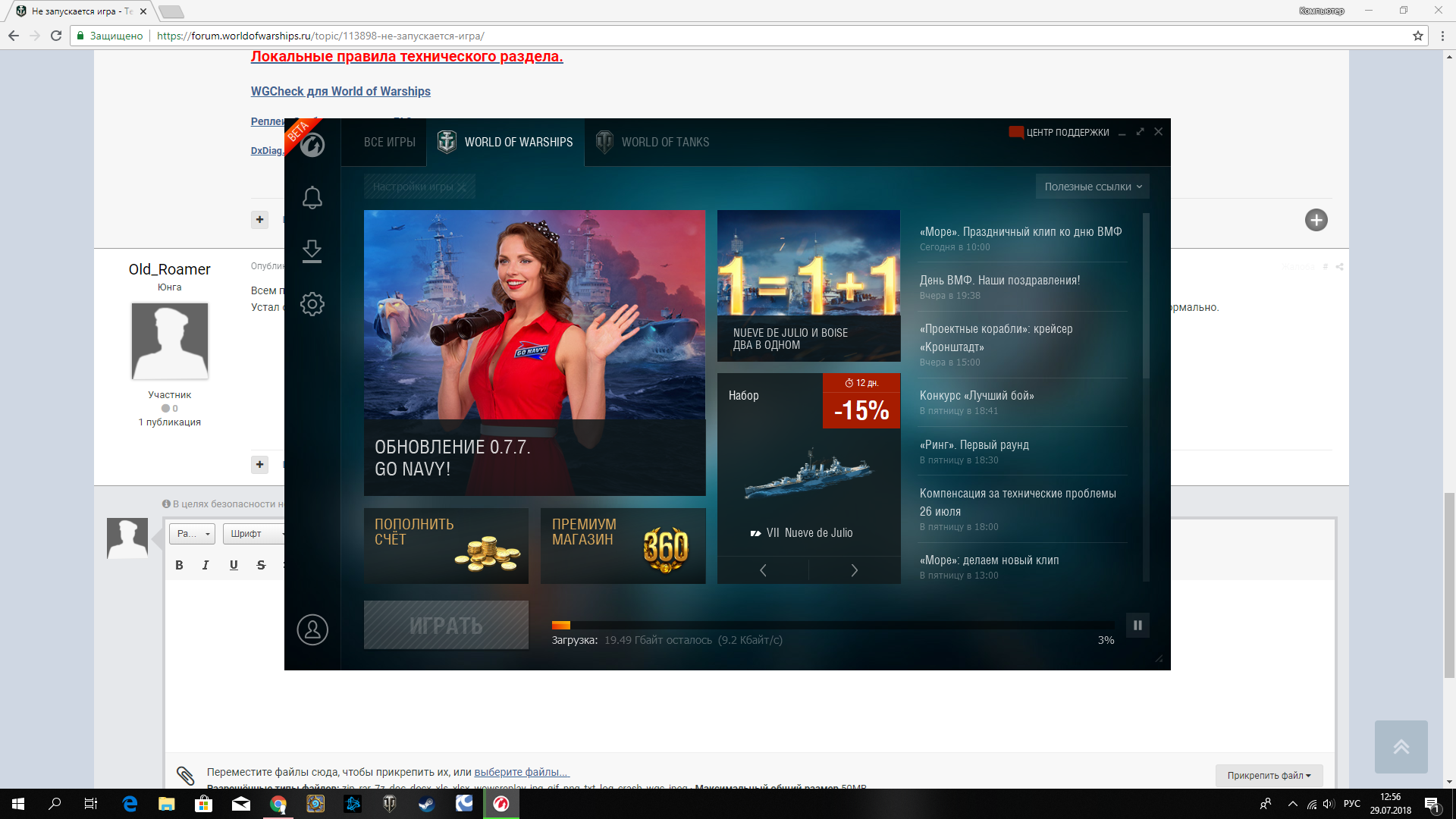Share Old_Roamer's post with the share icon
Image resolution: width=1456 pixels, height=819 pixels.
pos(1340,267)
